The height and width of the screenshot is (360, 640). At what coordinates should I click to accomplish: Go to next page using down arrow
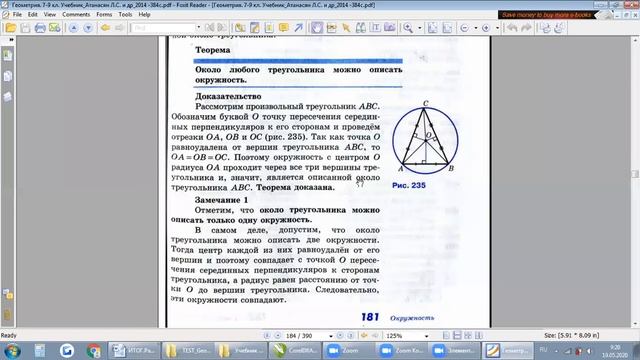pyautogui.click(x=88, y=28)
